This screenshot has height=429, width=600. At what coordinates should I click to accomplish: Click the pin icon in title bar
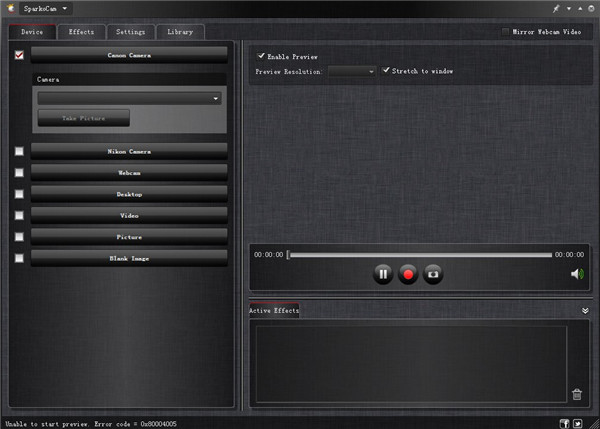coord(556,8)
